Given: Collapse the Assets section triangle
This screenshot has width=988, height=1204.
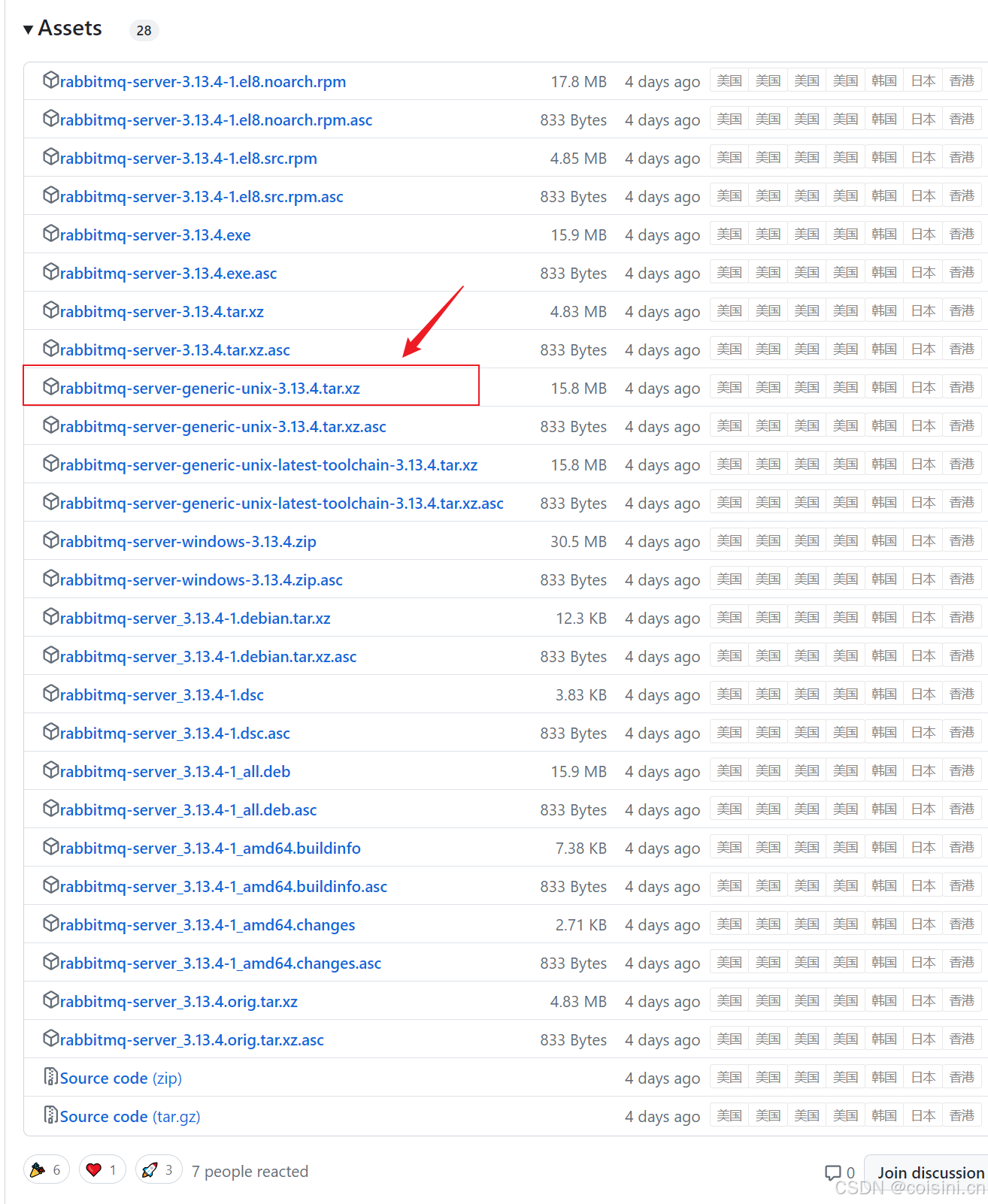Looking at the screenshot, I should [x=29, y=29].
